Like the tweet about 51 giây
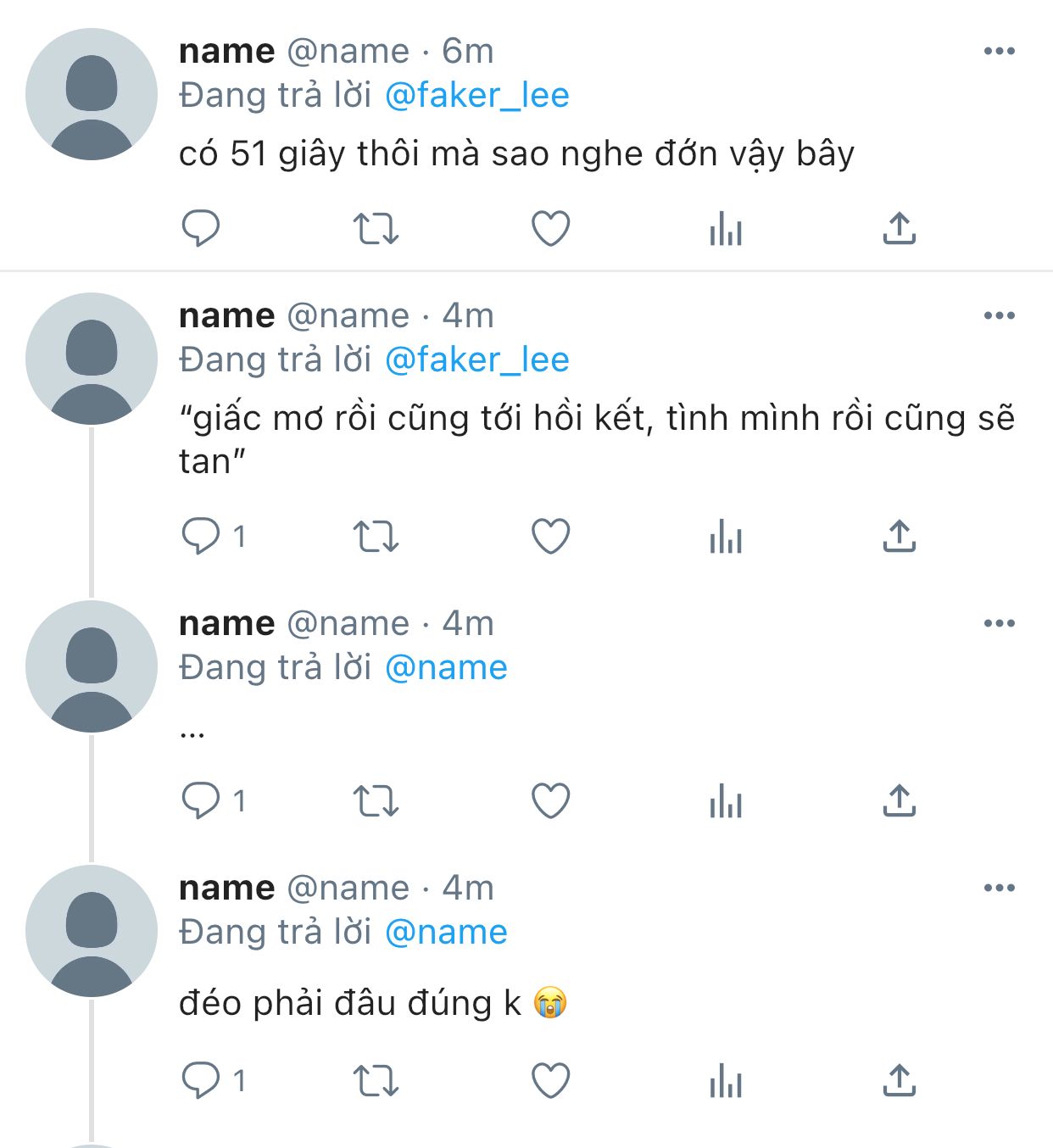 pos(550,228)
